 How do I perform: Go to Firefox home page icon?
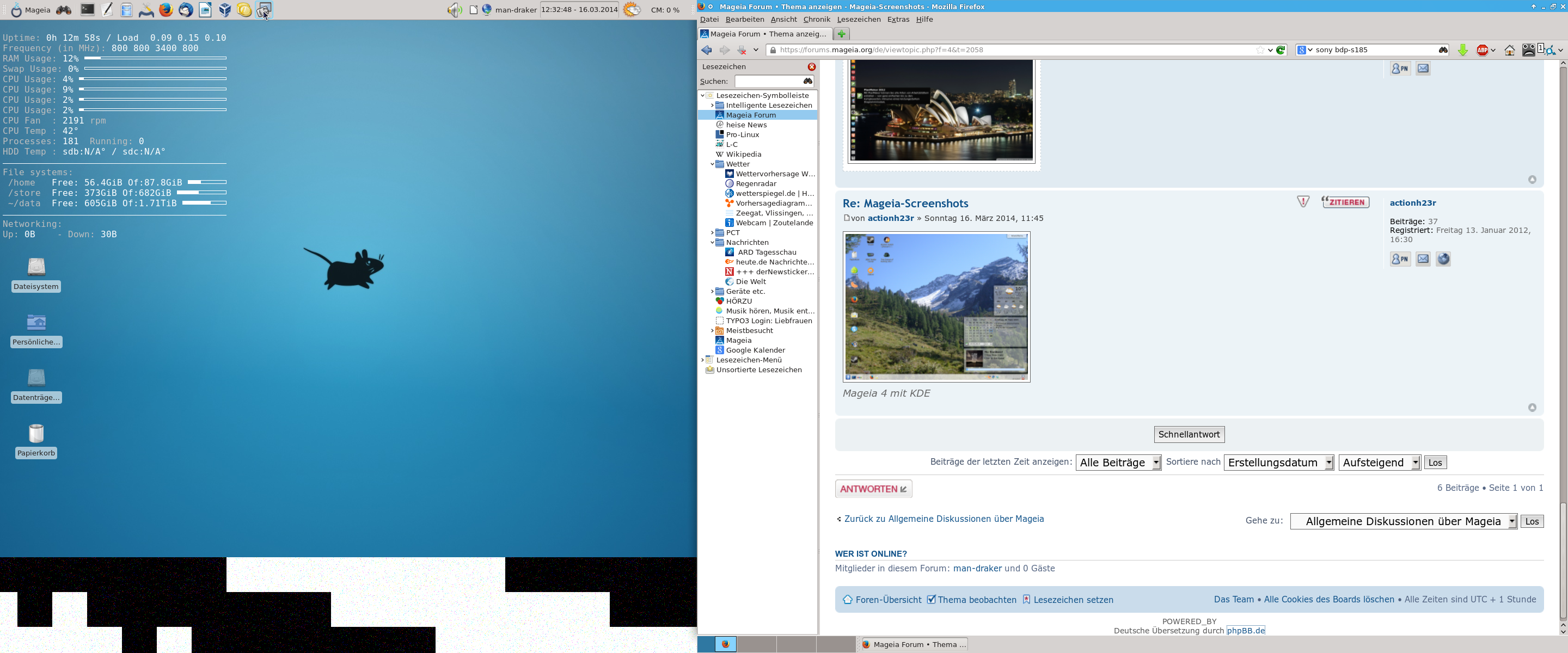point(1510,50)
